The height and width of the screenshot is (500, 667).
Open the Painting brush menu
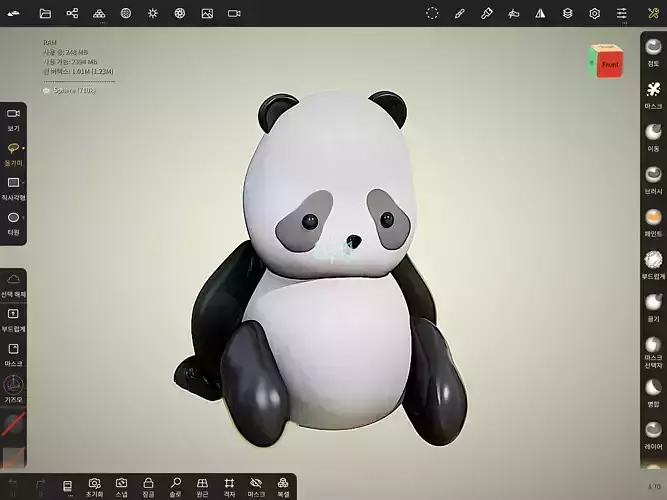(459, 14)
